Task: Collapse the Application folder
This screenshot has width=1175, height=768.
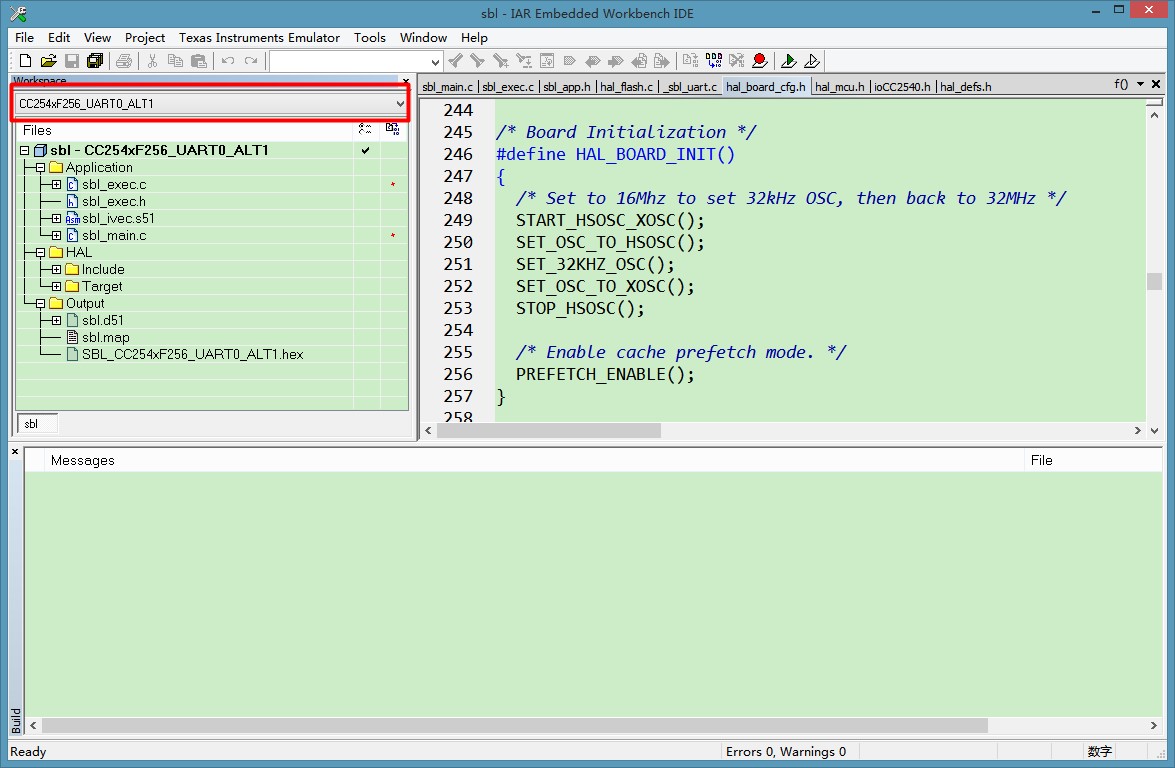Action: pyautogui.click(x=40, y=168)
